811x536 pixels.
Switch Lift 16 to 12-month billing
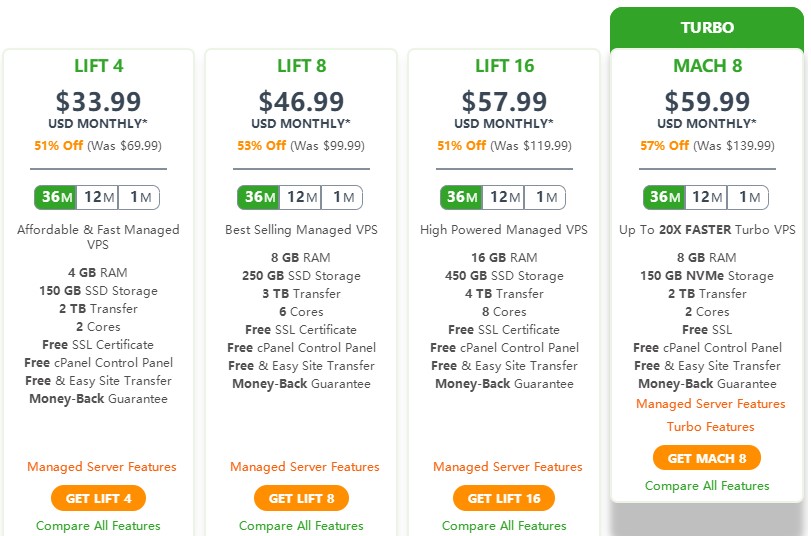504,197
